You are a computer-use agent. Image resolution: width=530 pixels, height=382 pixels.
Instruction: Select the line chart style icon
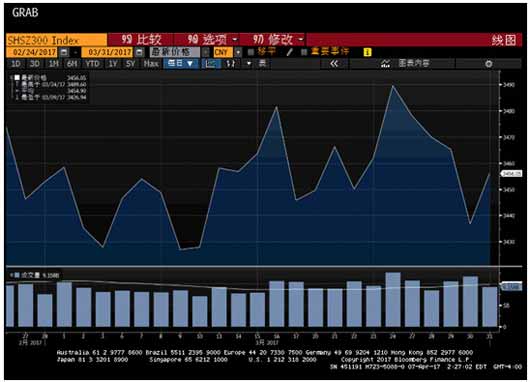[211, 64]
